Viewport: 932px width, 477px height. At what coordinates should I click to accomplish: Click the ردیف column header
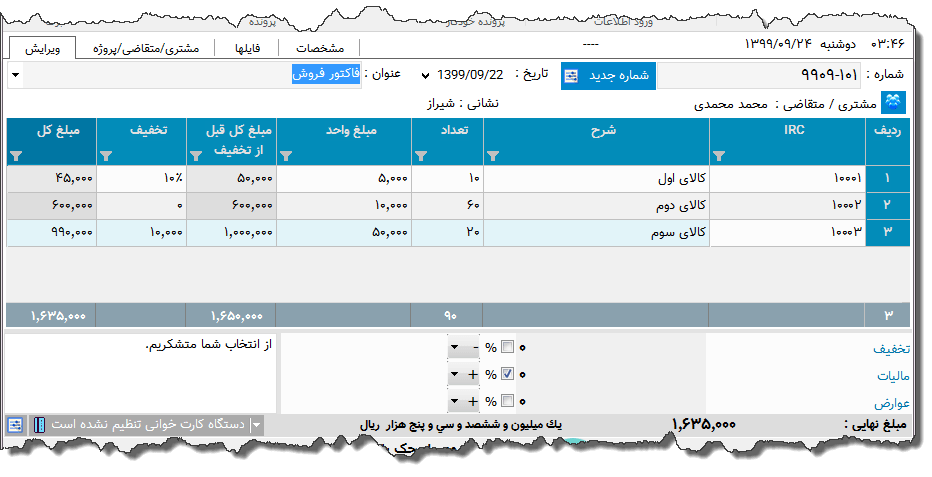pyautogui.click(x=887, y=141)
